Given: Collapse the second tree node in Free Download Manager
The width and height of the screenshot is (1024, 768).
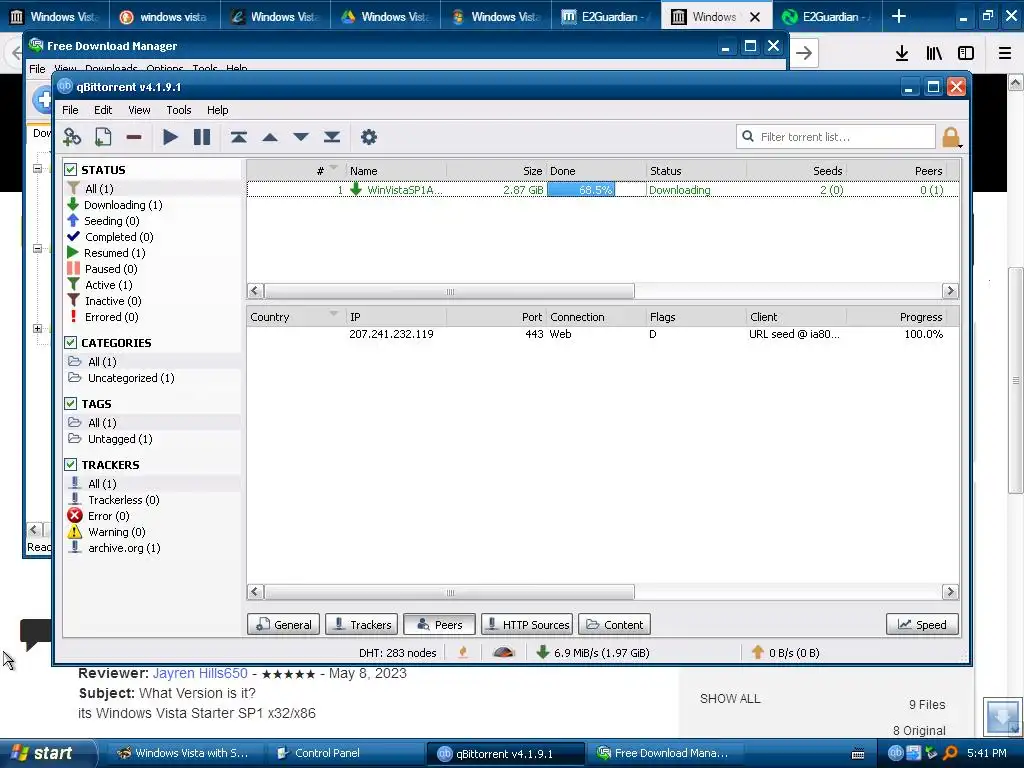Looking at the screenshot, I should 37,249.
